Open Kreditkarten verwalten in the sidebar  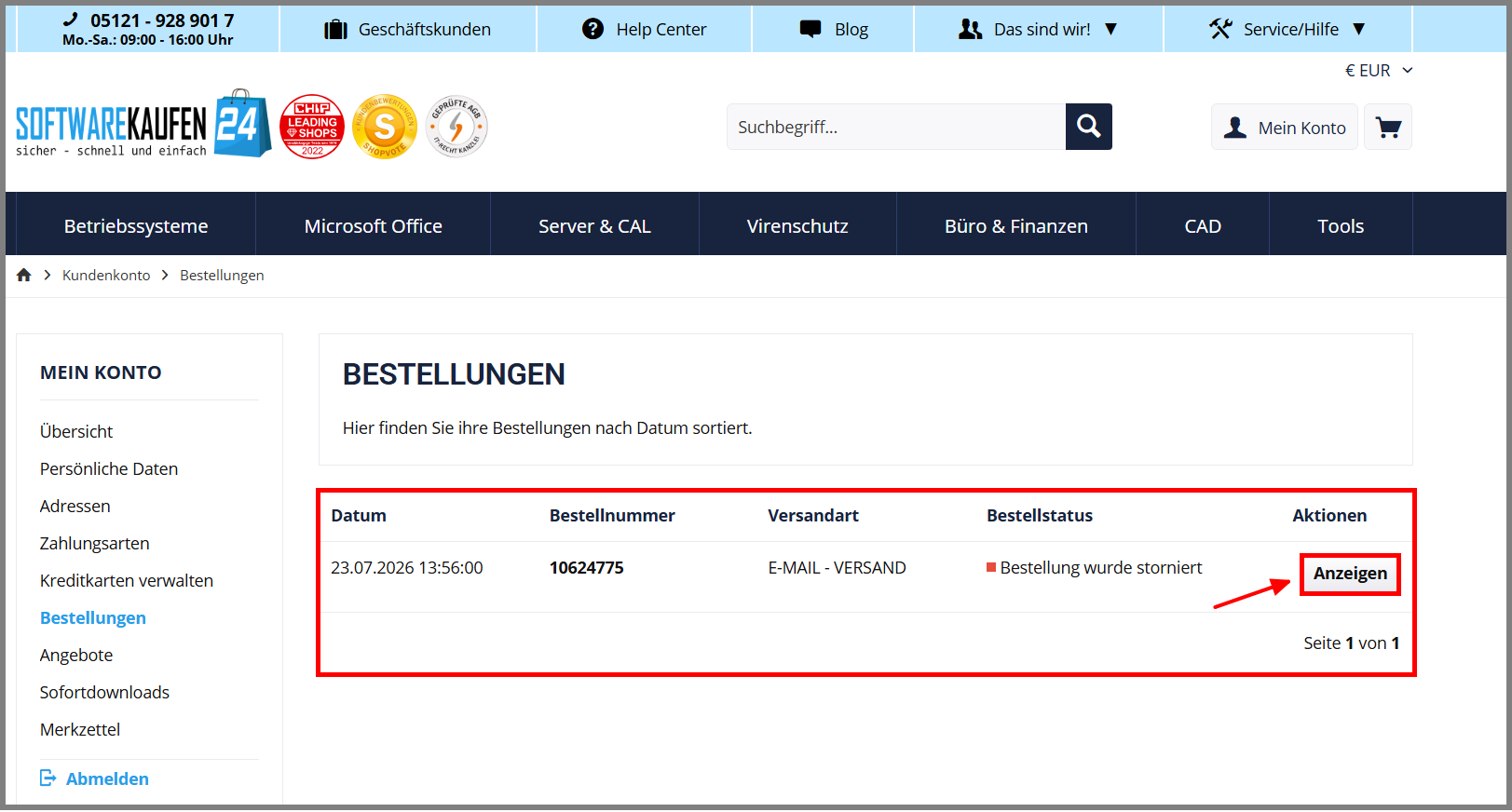point(127,580)
